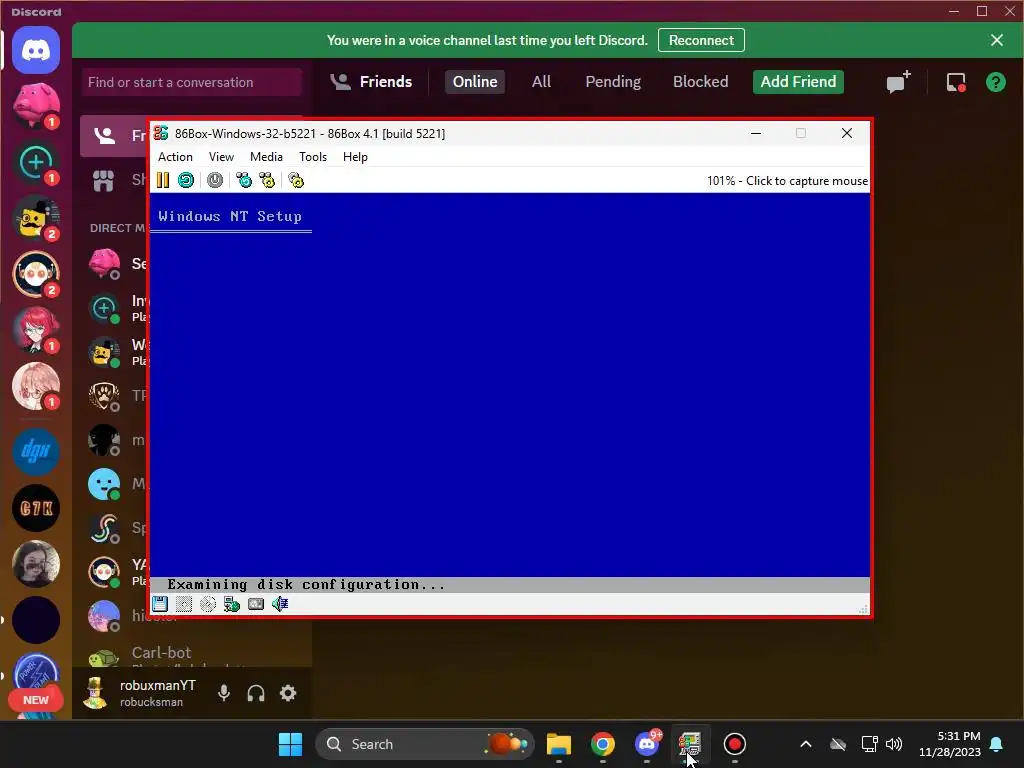Click the 'Find or start a conversation' field
The image size is (1024, 768).
click(191, 82)
